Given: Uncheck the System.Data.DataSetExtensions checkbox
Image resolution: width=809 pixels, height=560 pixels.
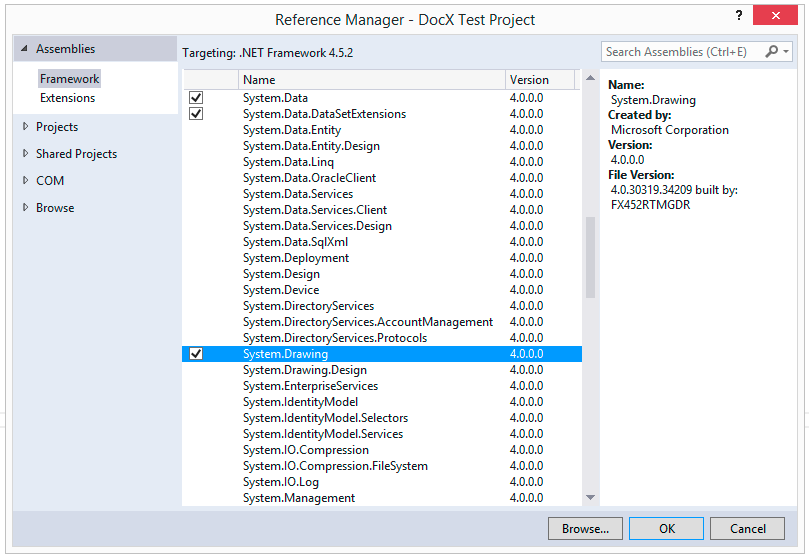Looking at the screenshot, I should (x=196, y=114).
